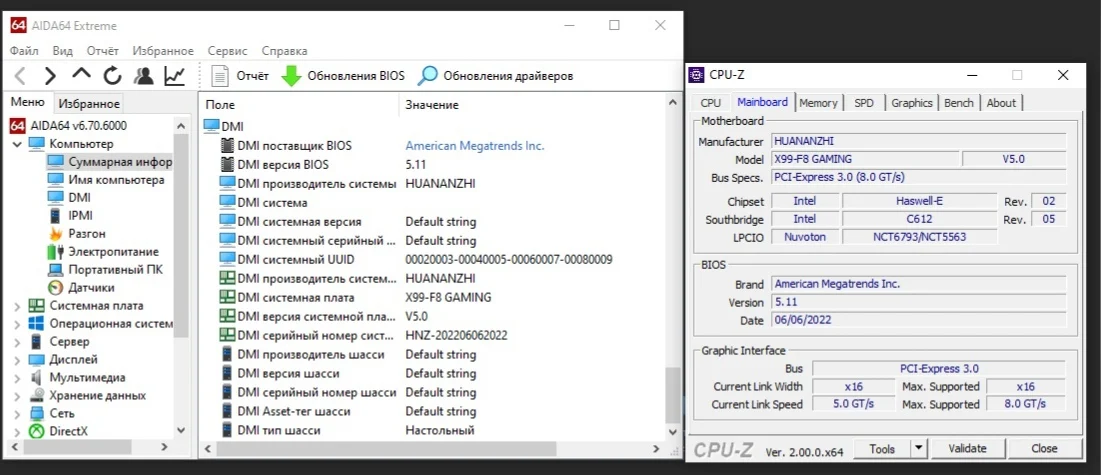Viewport: 1101px width, 475px height.
Task: Expand the Хранение данных node
Action: coord(17,396)
